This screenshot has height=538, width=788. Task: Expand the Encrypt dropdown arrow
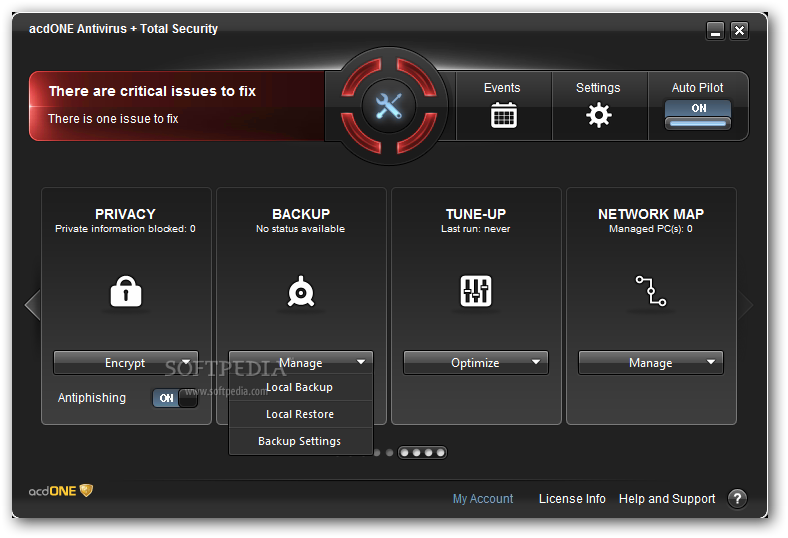coord(186,362)
